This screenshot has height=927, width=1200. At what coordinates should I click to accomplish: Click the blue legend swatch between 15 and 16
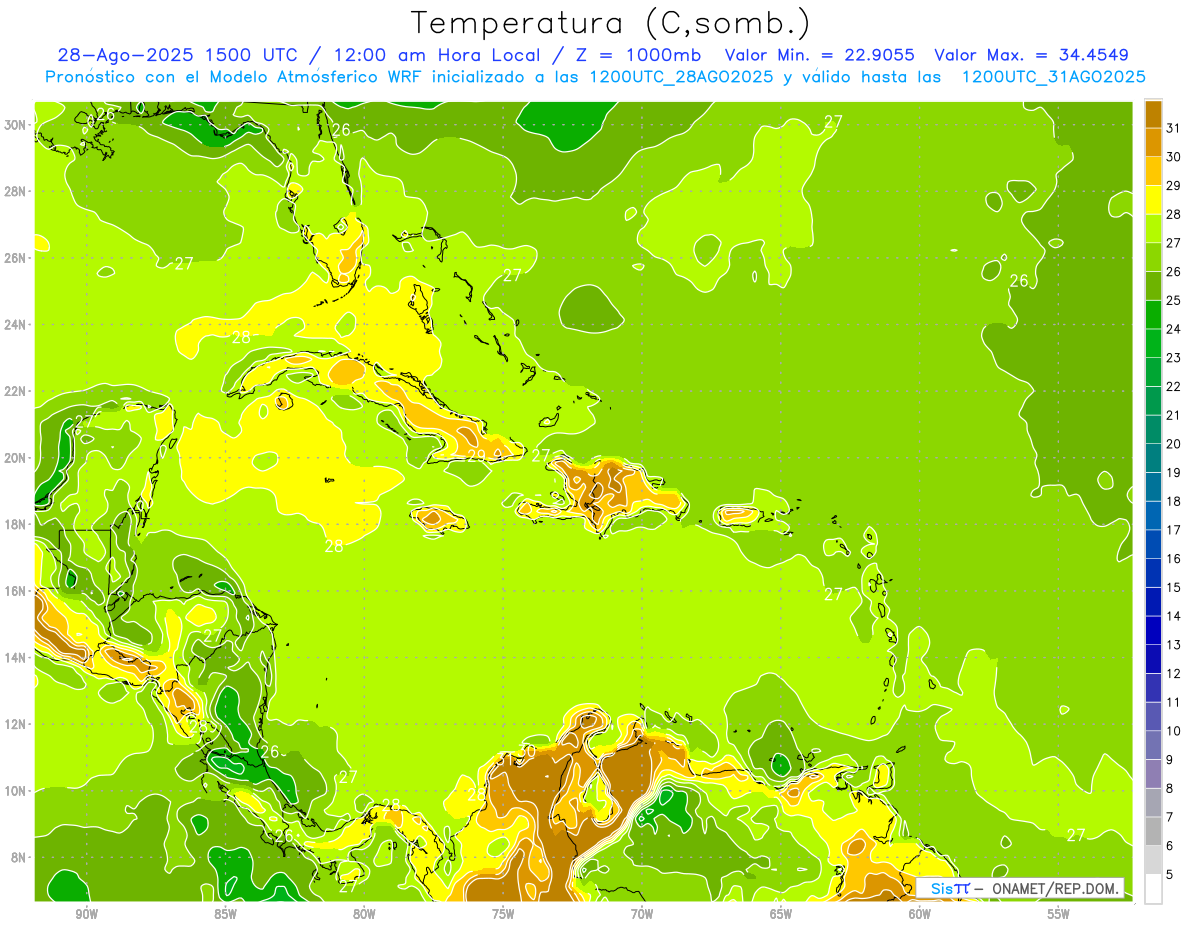[x=1153, y=573]
